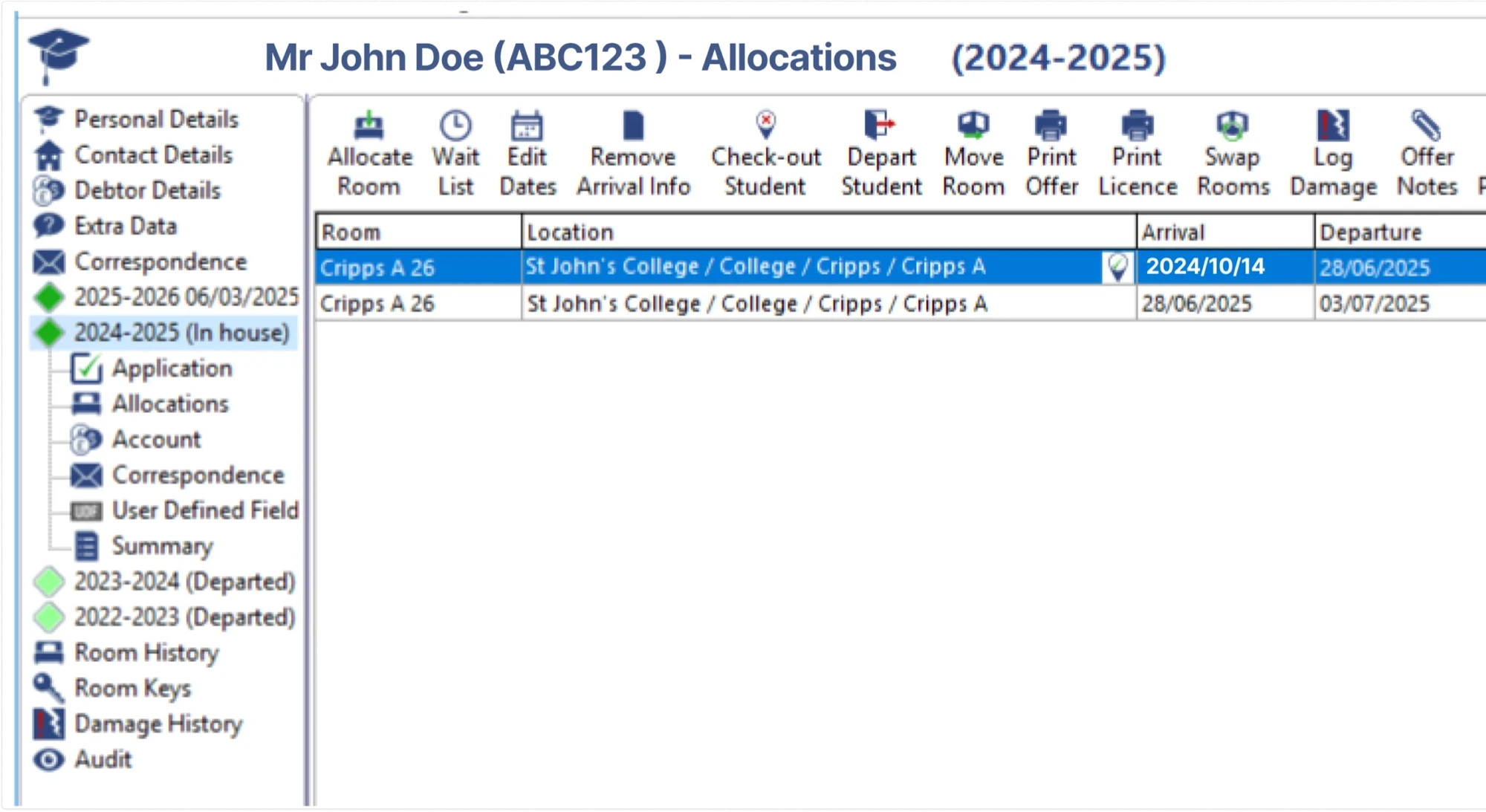Collapse the 2024-2025 (In house) node
The height and width of the screenshot is (812, 1486).
click(49, 333)
